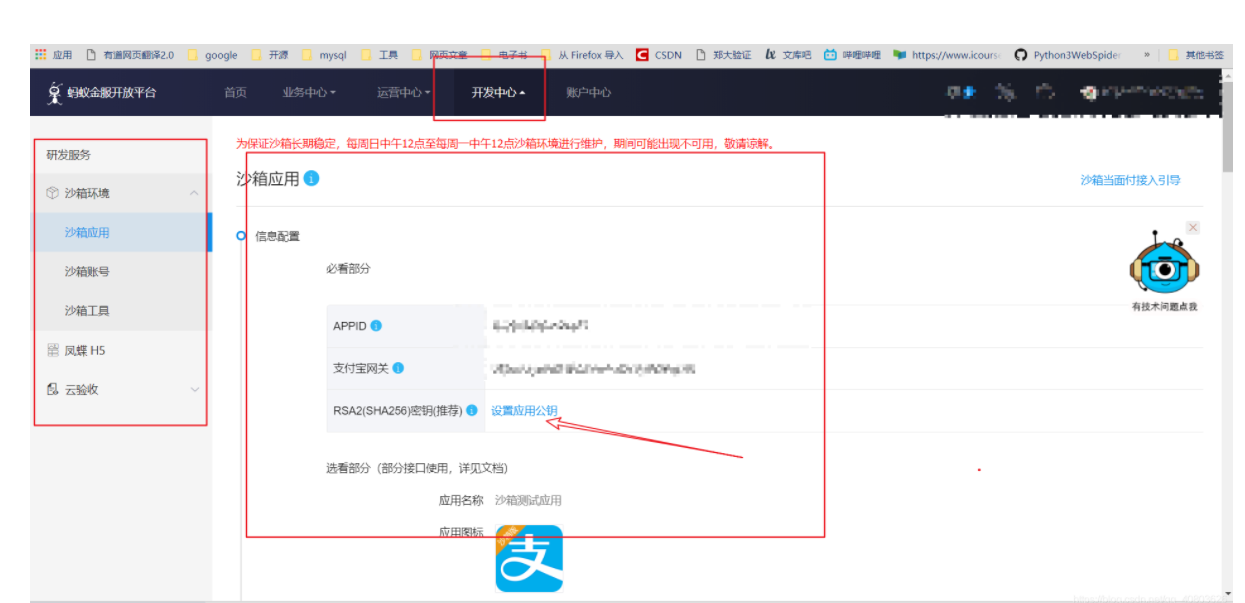Open the Python3WebSpider GitHub bookmark
The width and height of the screenshot is (1245, 603).
pyautogui.click(x=1068, y=55)
